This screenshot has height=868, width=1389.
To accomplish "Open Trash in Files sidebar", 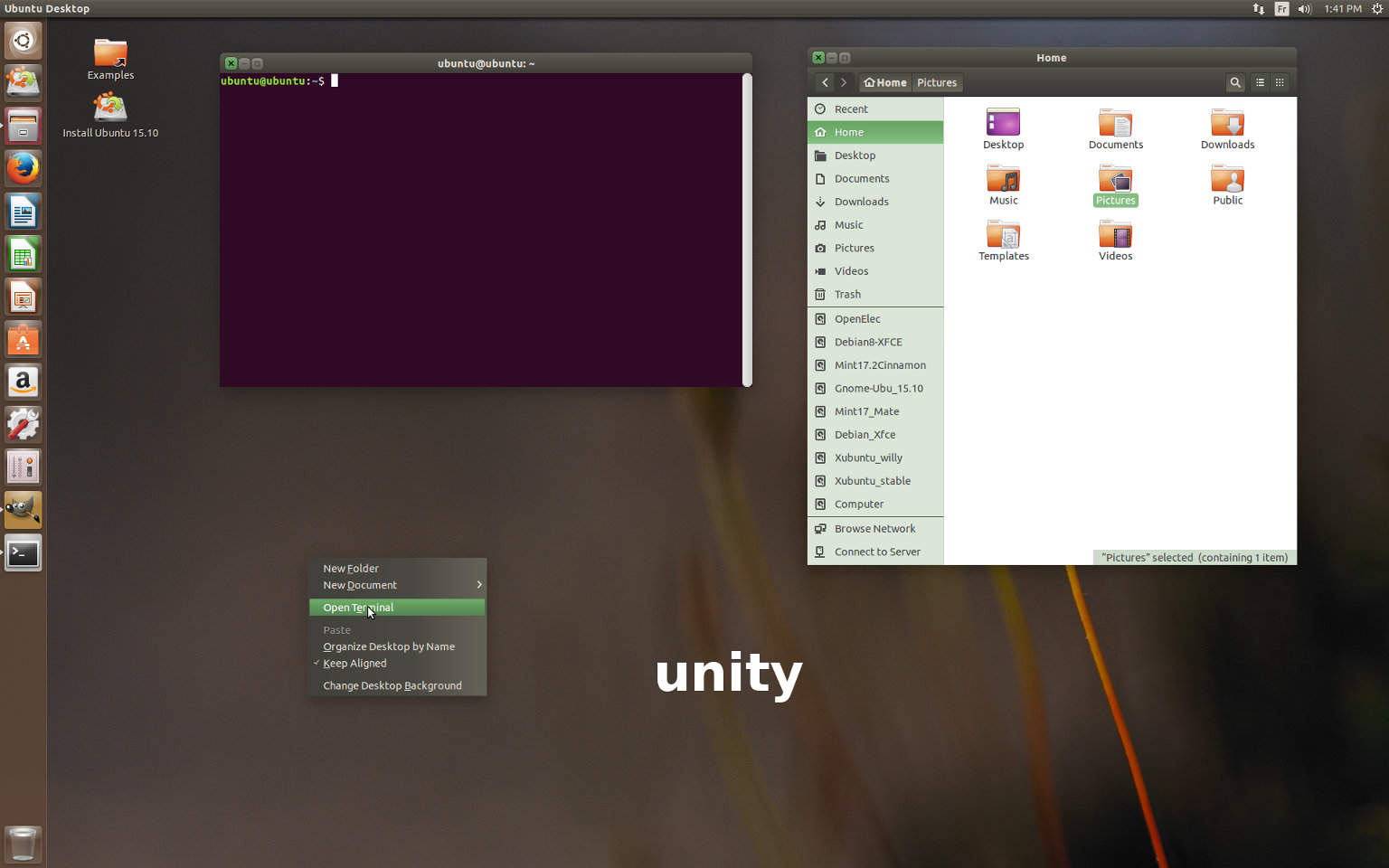I will (x=875, y=294).
